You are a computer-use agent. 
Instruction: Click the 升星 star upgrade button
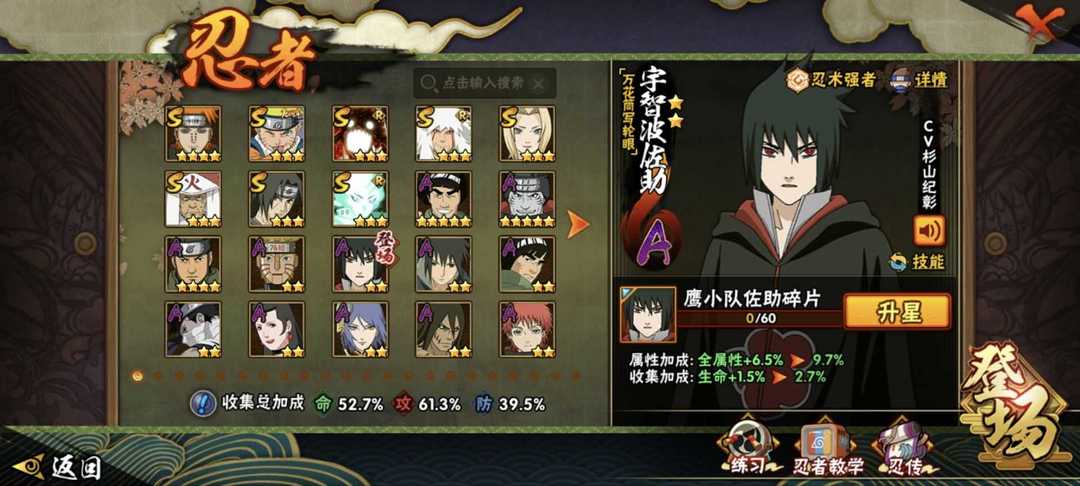(897, 310)
